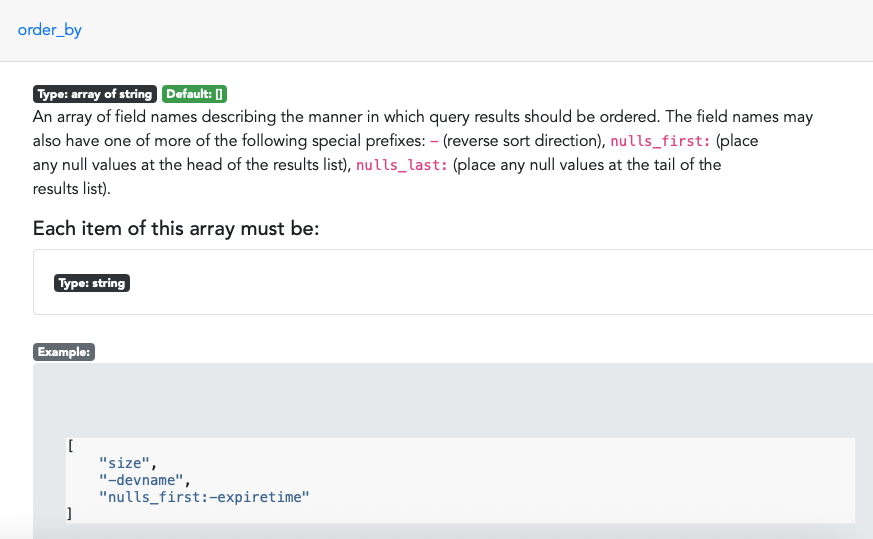Select the "-devname" example value
This screenshot has height=539, width=873.
[x=141, y=480]
